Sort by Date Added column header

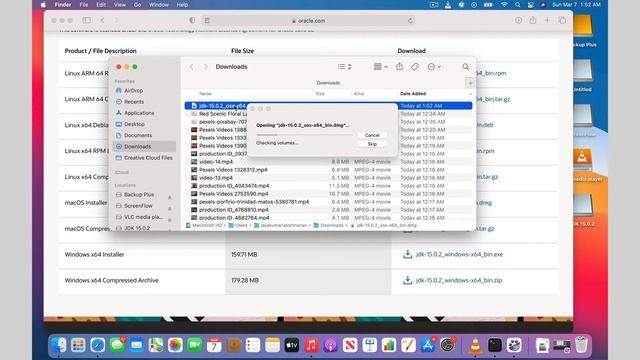pos(413,94)
